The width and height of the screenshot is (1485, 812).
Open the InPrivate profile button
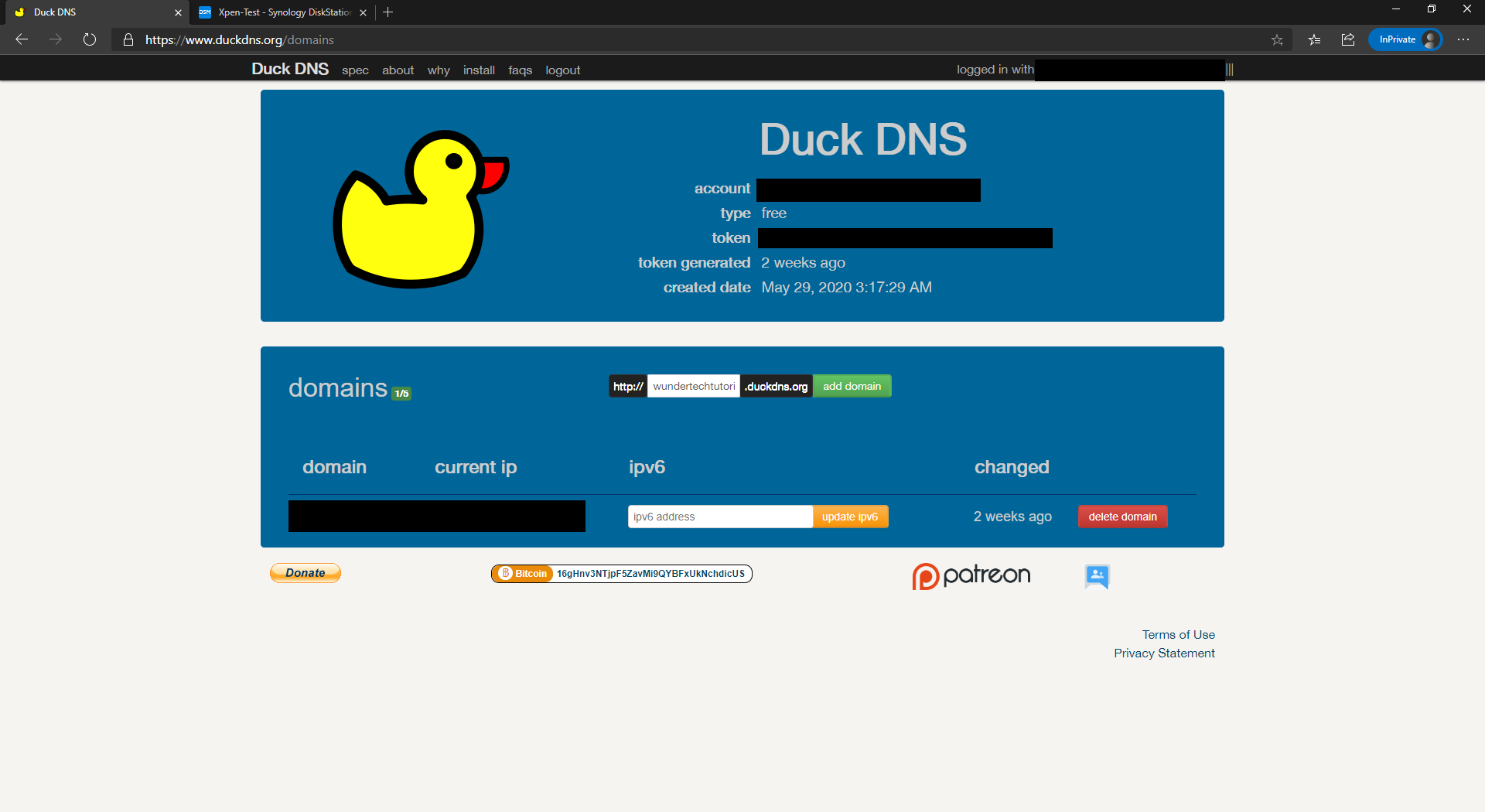pos(1405,39)
